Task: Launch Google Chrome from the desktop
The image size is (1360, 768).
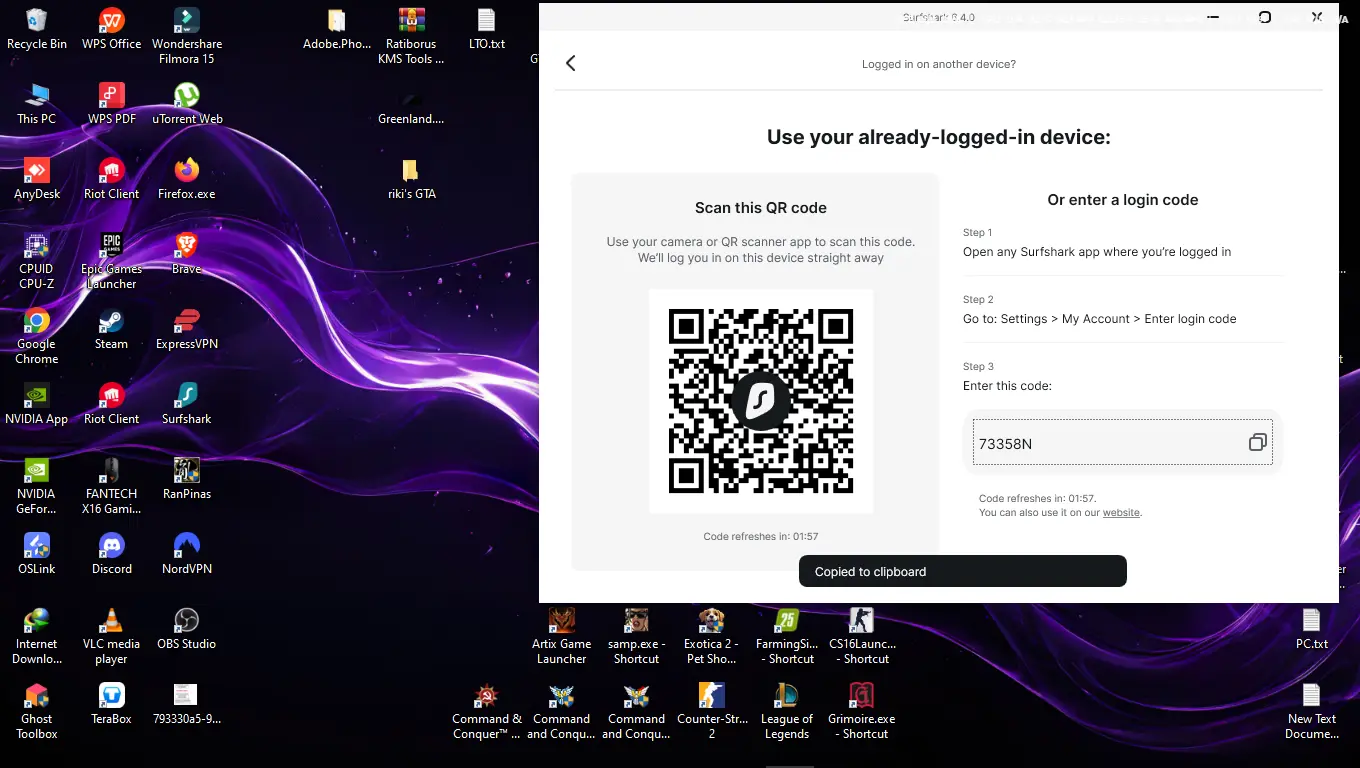Action: [37, 336]
